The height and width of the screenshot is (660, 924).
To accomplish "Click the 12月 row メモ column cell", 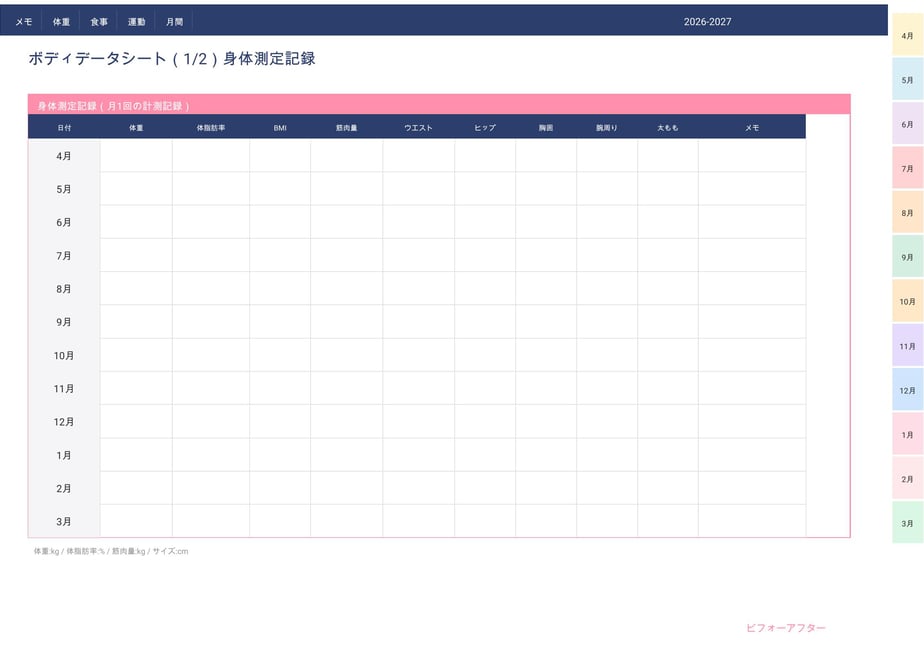I will (752, 421).
